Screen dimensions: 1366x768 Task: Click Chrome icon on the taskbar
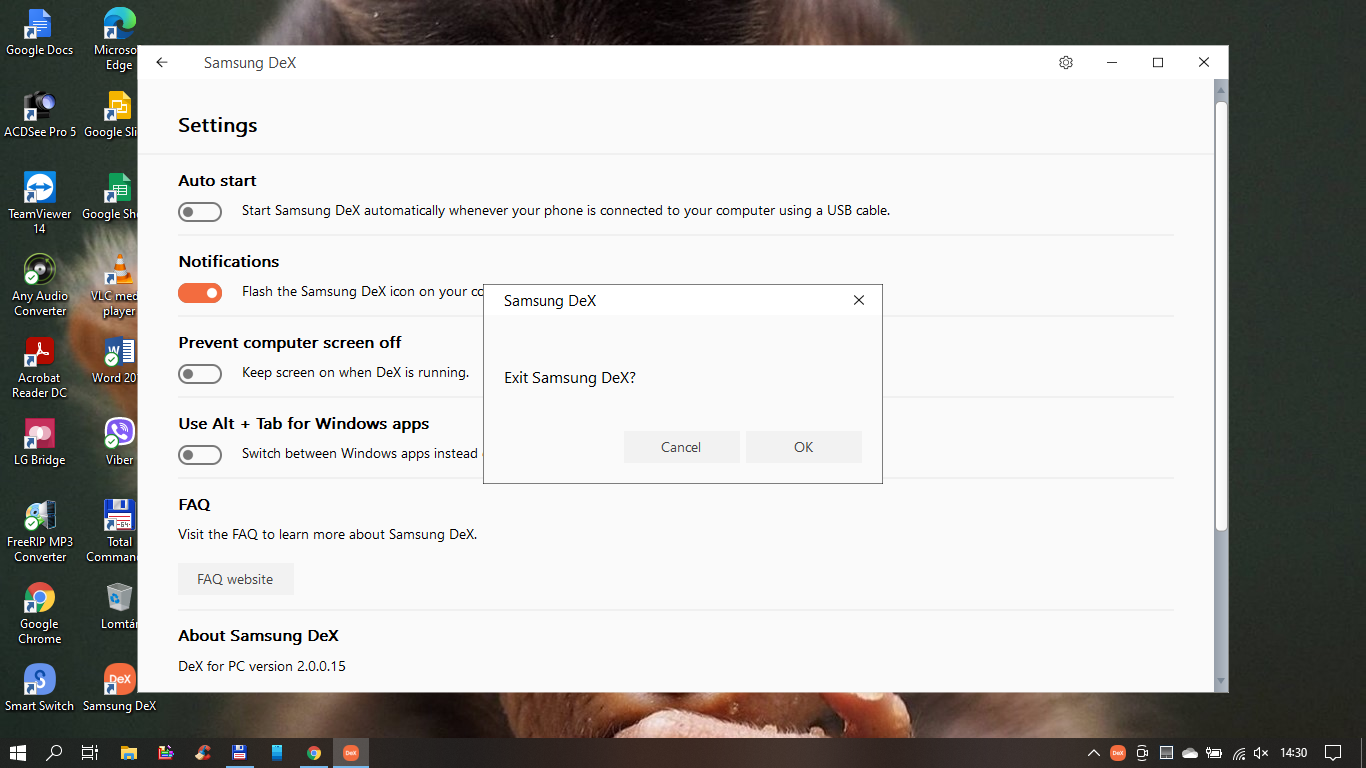click(x=314, y=753)
